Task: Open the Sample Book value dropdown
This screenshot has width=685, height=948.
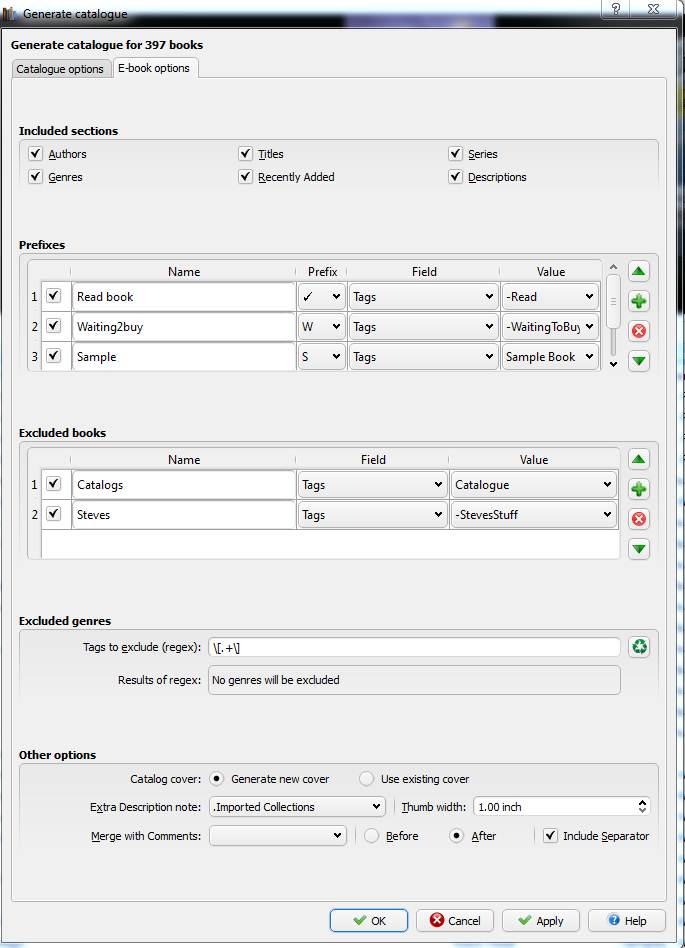Action: pyautogui.click(x=550, y=357)
